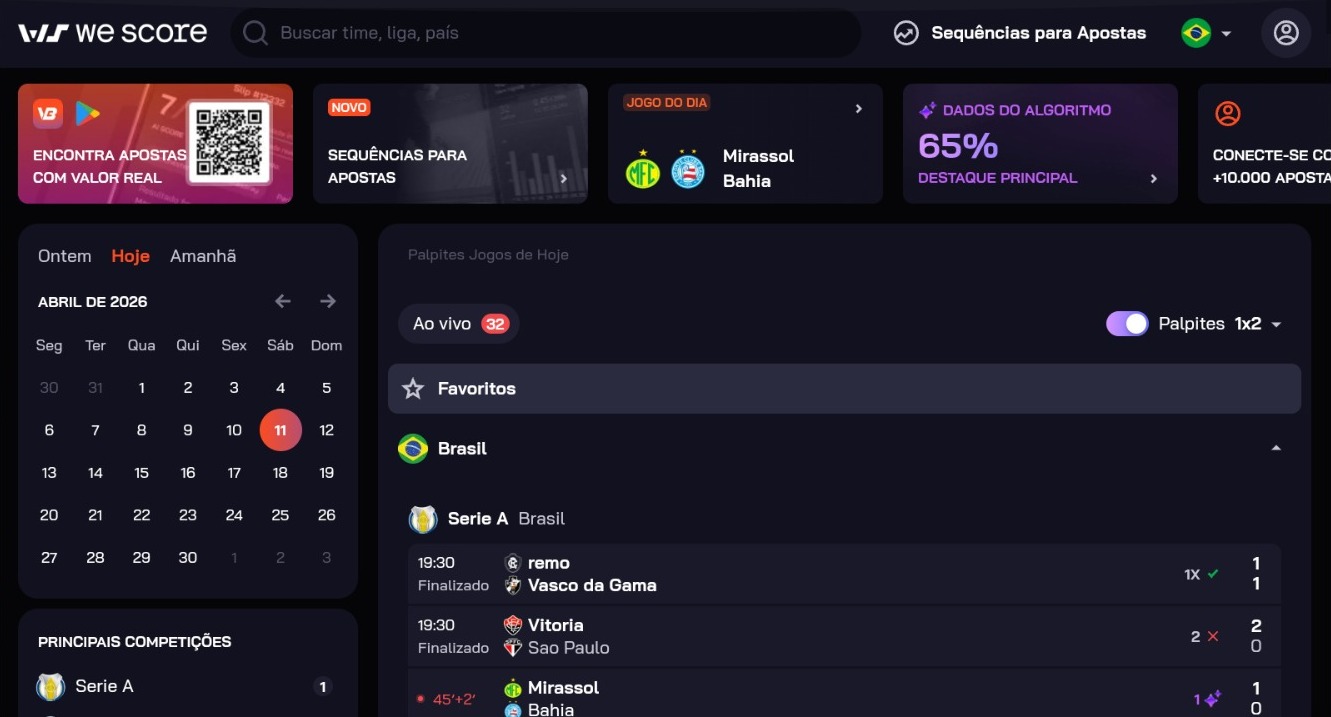Select April 18 on the calendar
1331x717 pixels.
280,473
